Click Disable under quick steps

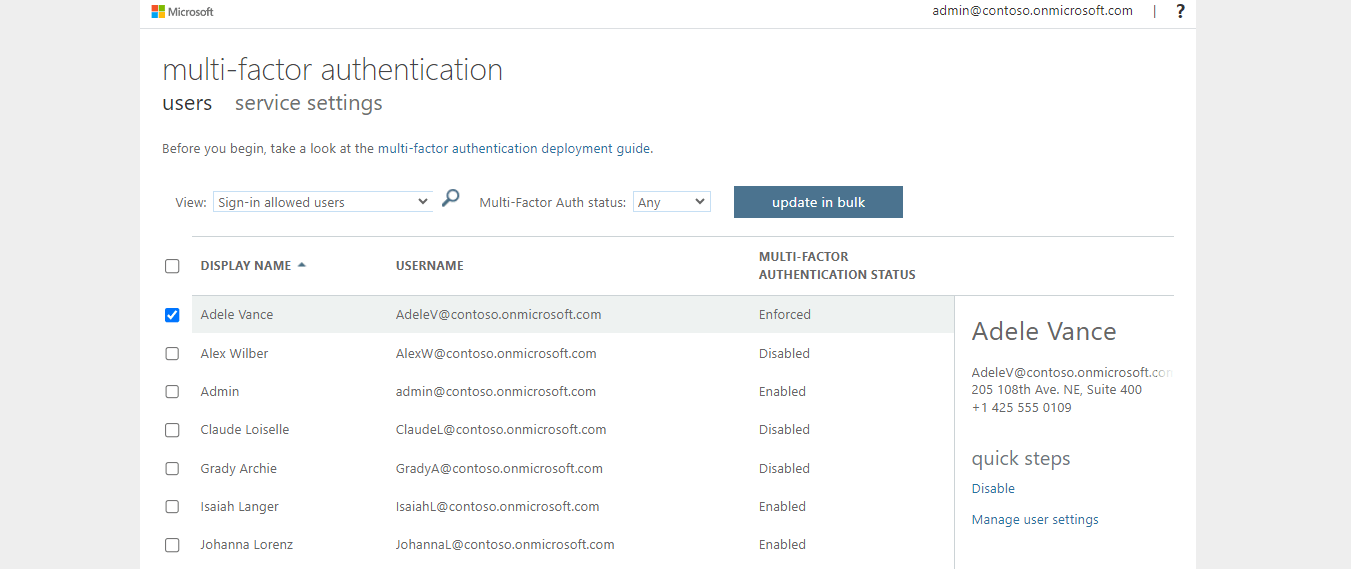pos(993,489)
